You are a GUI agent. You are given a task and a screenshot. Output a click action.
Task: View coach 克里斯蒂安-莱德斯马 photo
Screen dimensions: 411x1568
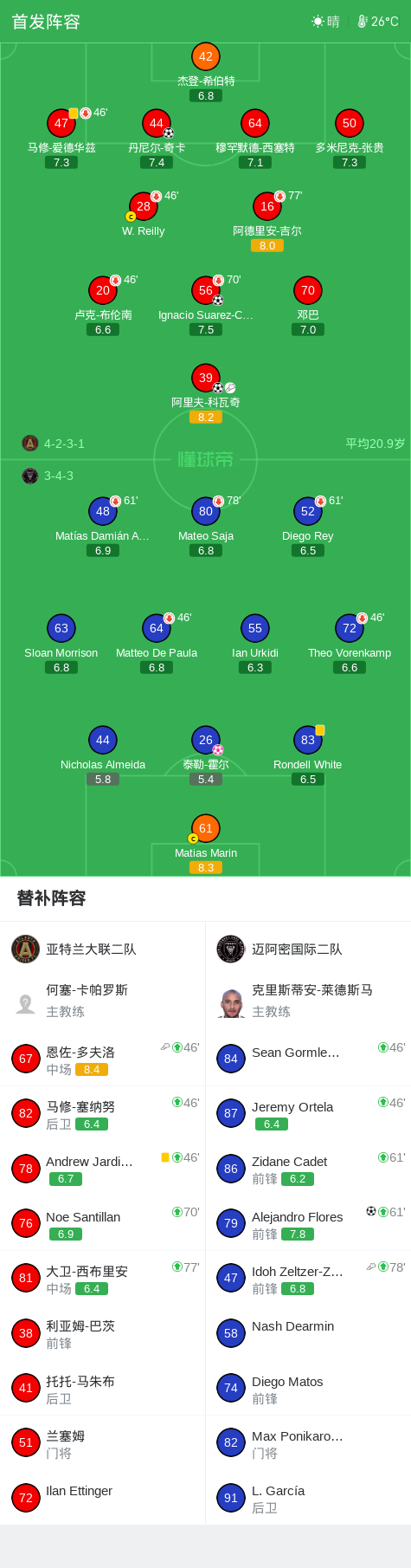click(x=231, y=1003)
